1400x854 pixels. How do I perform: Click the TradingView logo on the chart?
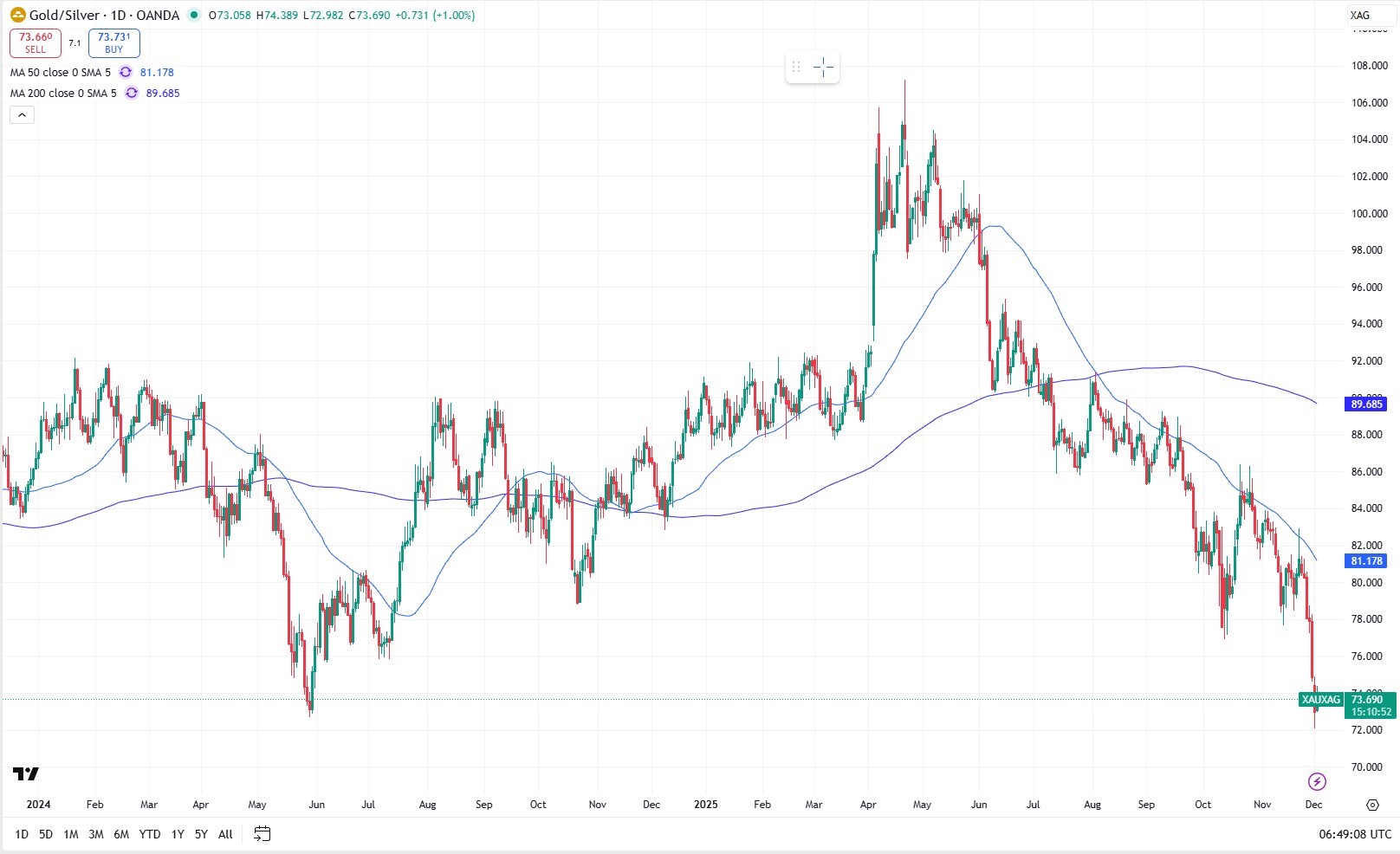tap(26, 773)
